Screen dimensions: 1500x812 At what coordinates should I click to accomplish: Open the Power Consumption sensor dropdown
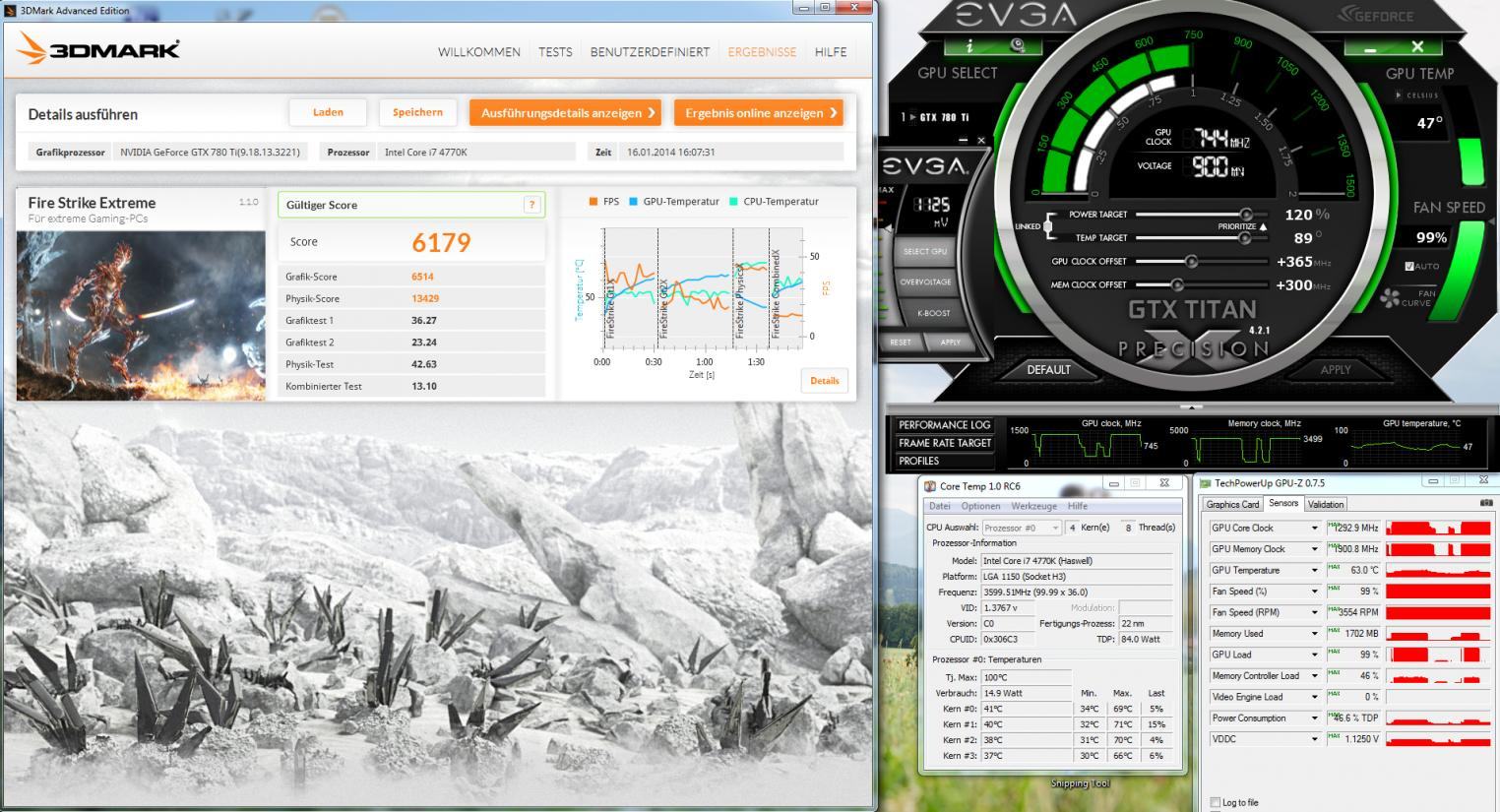(x=1313, y=718)
